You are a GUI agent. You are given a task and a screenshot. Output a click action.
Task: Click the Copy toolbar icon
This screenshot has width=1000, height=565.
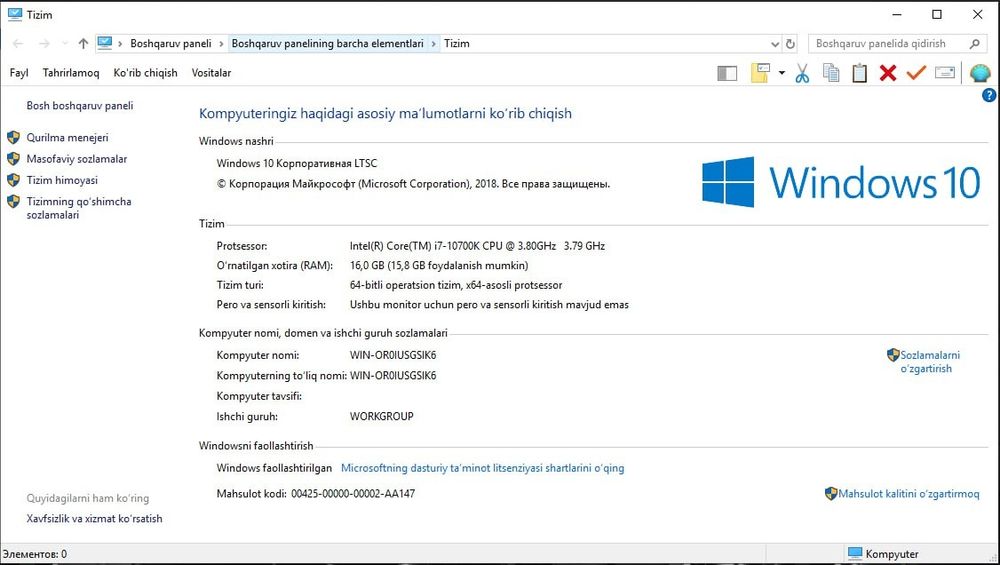pyautogui.click(x=831, y=73)
